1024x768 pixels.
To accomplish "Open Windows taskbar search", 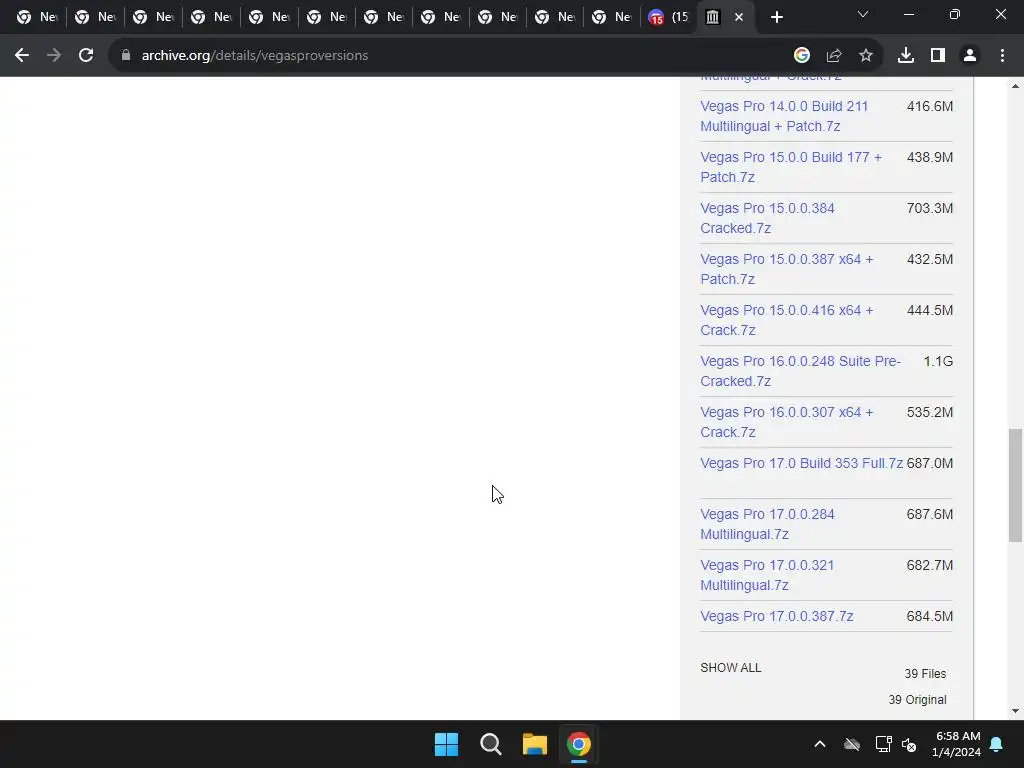I will coord(490,744).
